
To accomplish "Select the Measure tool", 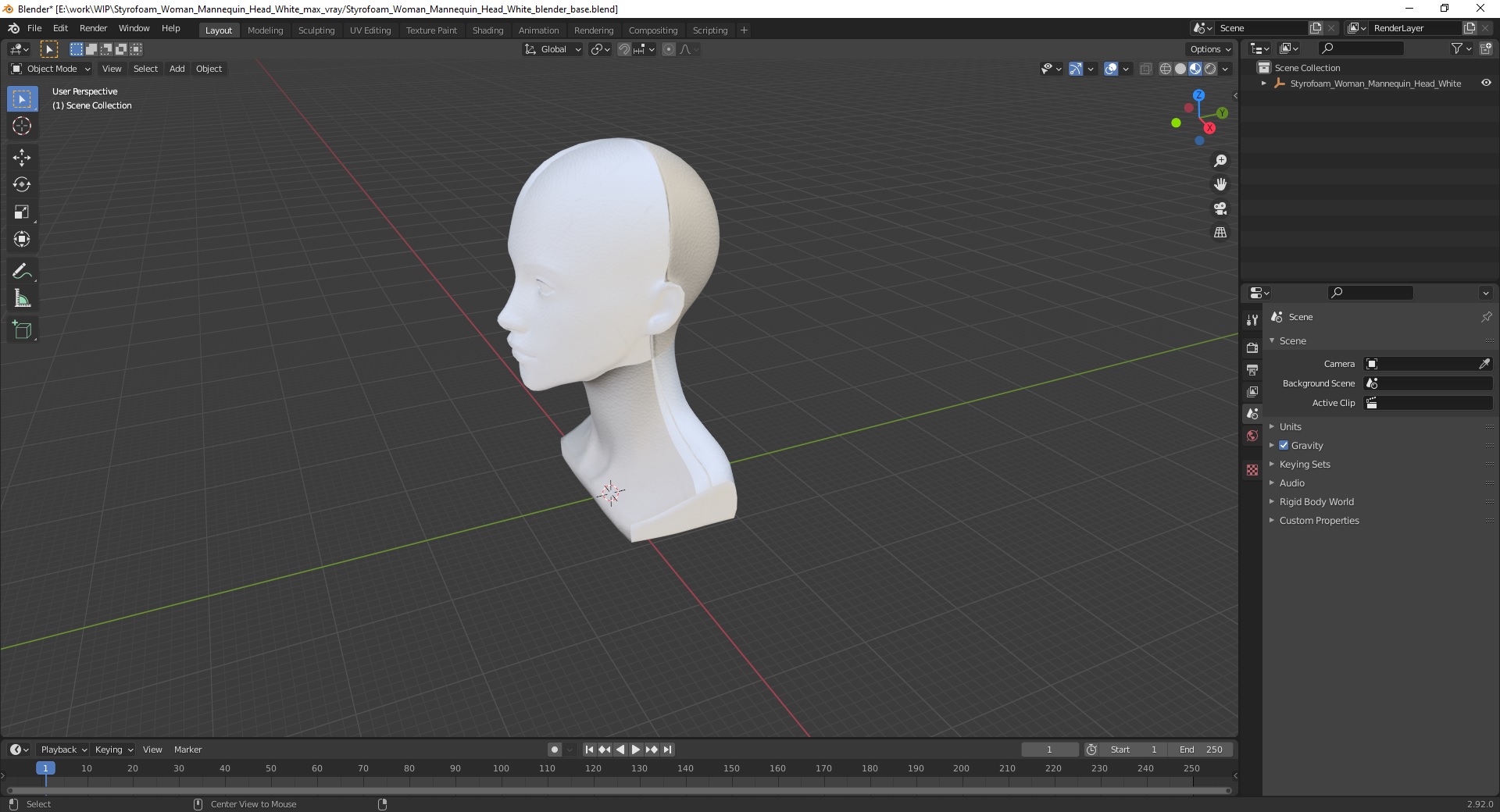I will point(22,299).
